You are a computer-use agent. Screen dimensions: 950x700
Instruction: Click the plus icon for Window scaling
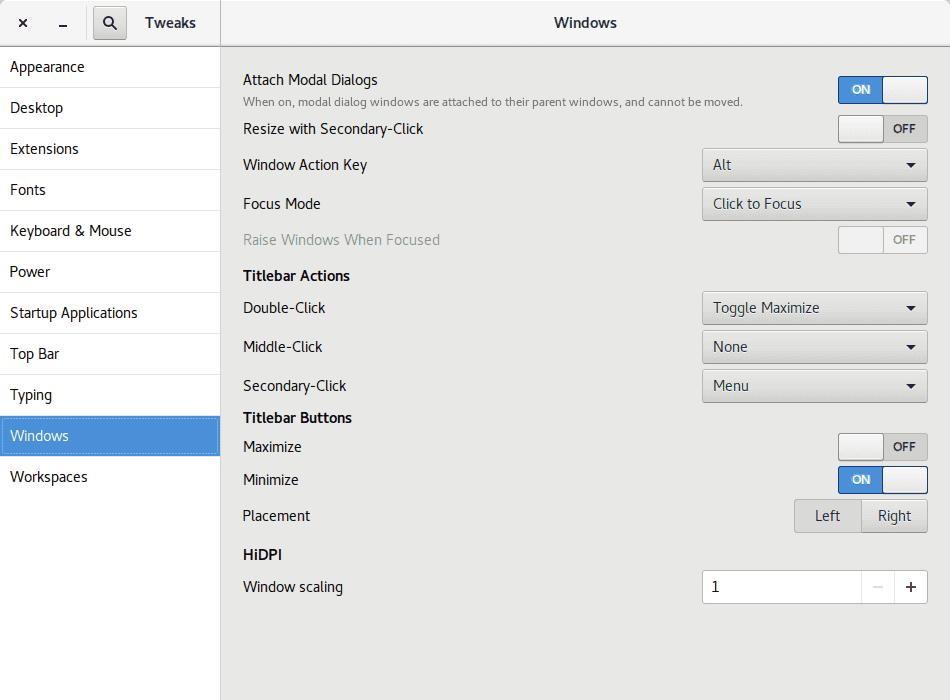910,587
